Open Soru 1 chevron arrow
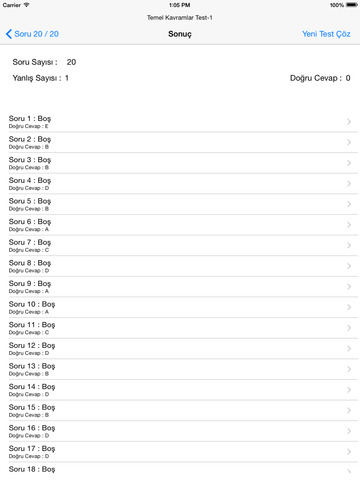 click(x=349, y=122)
